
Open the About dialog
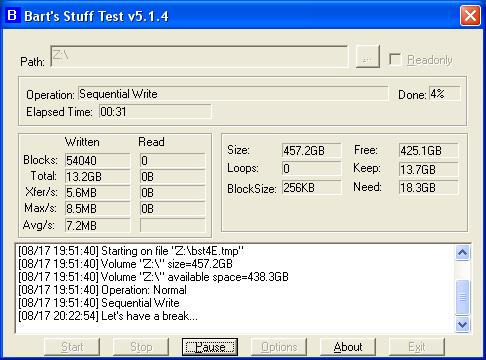pyautogui.click(x=348, y=347)
